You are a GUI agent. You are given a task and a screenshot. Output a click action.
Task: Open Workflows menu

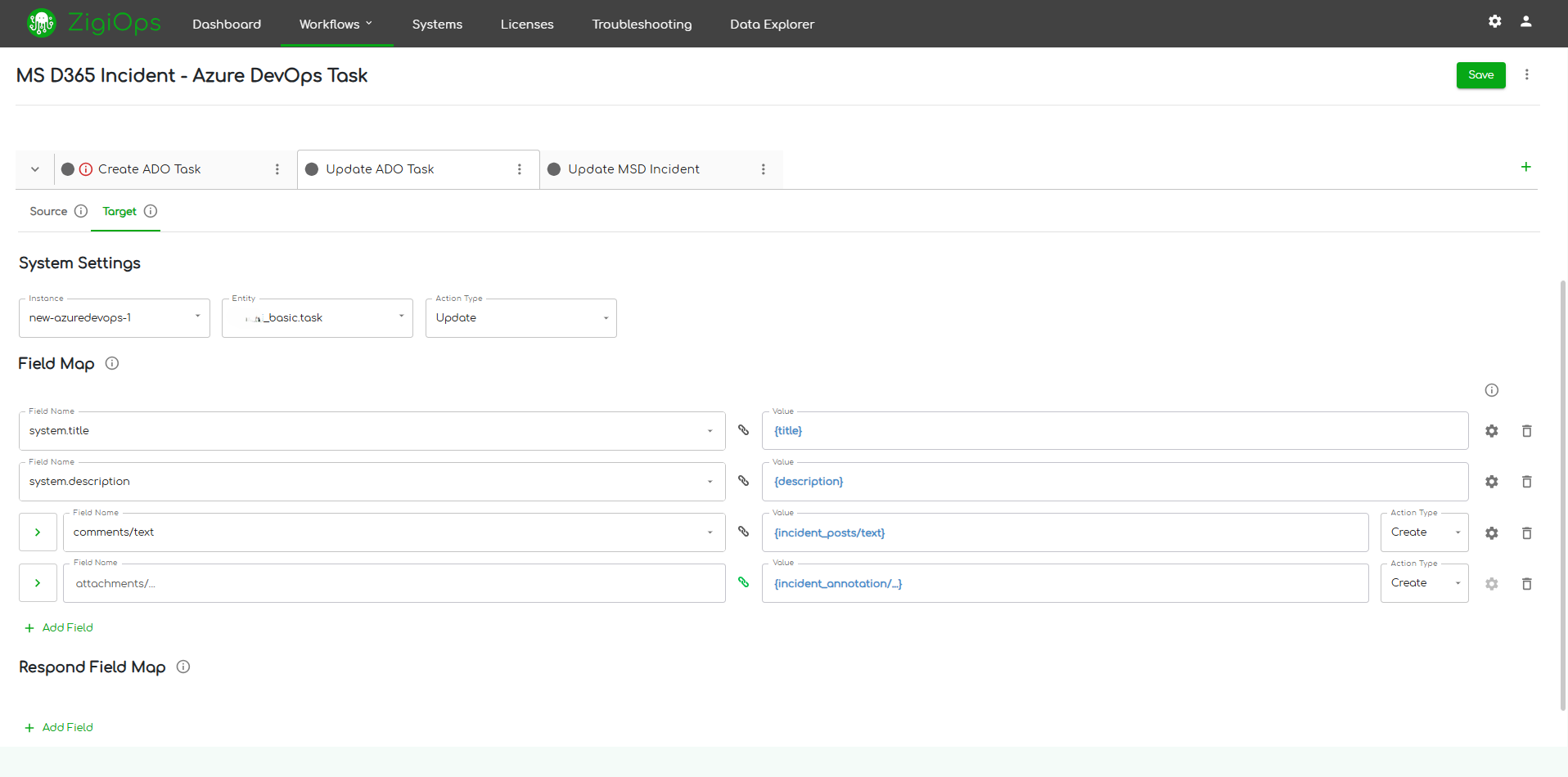click(x=336, y=24)
